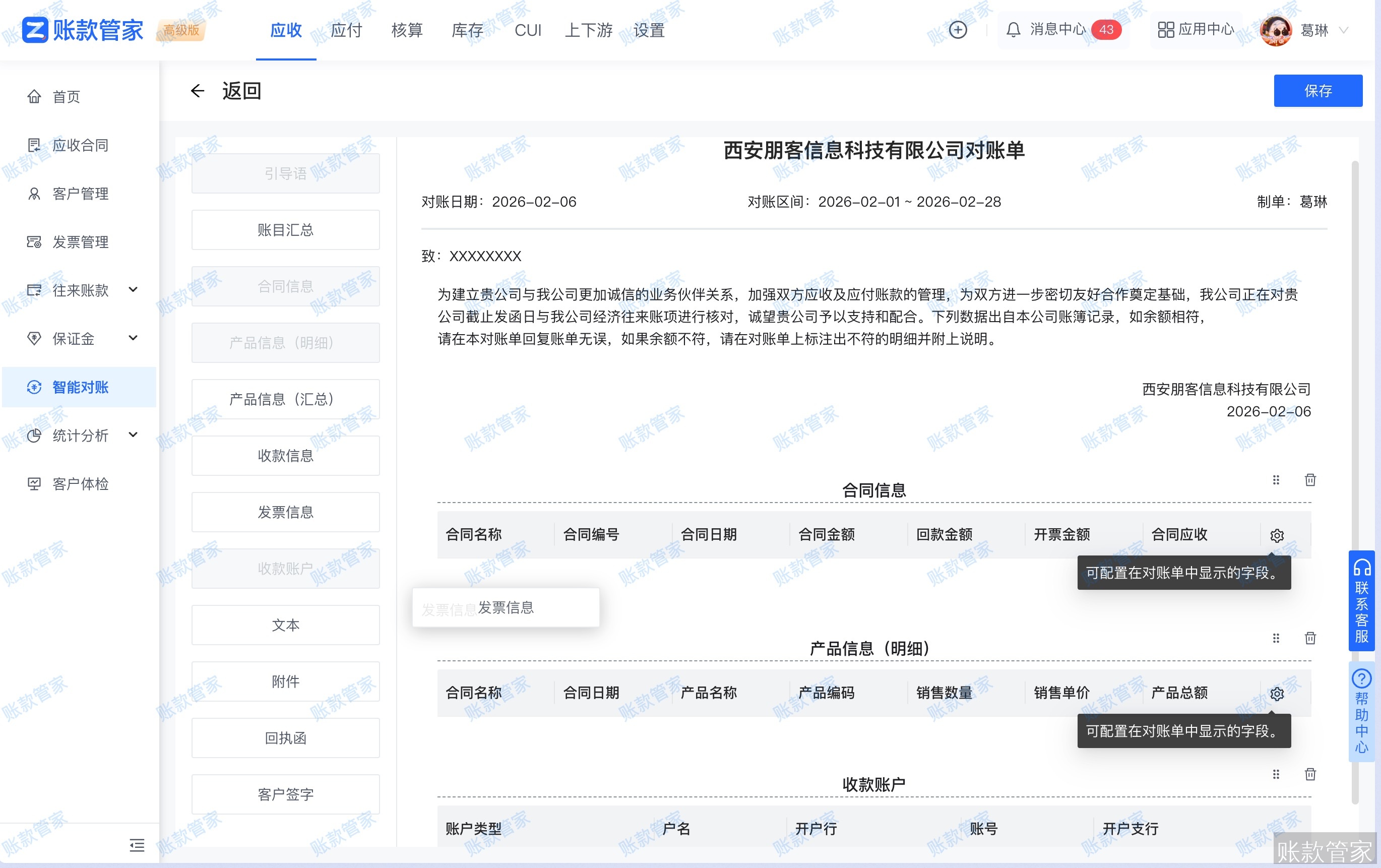Switch to the 应付 tab
Screen dimensions: 1381x868
346,30
